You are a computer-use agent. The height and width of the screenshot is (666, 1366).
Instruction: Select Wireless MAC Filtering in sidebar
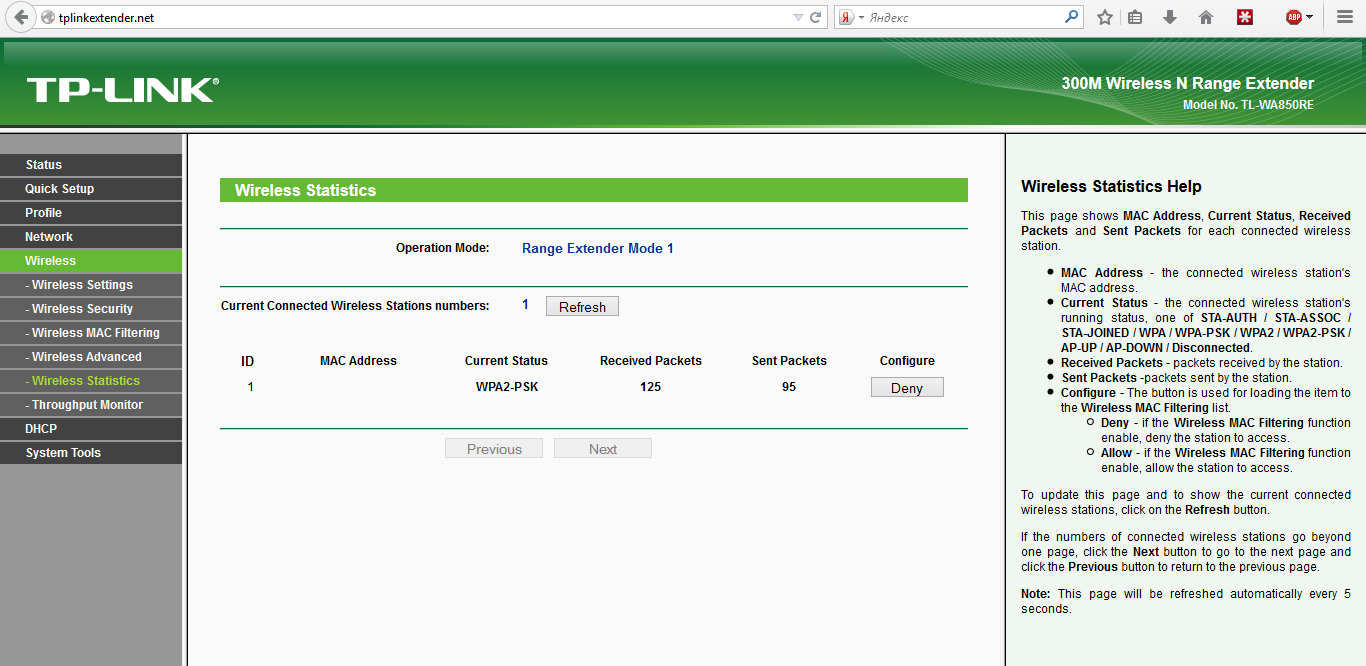coord(95,333)
